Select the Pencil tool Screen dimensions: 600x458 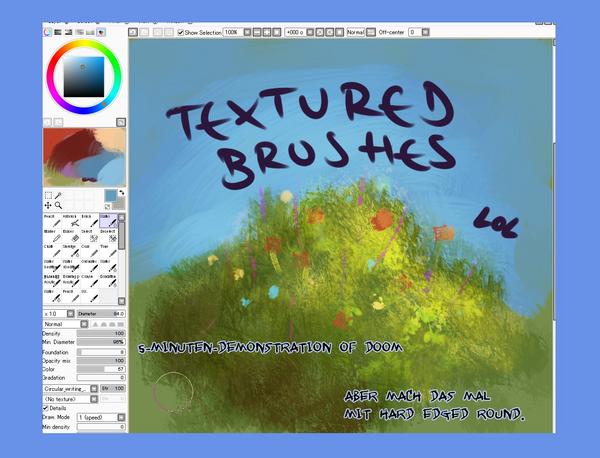[x=52, y=221]
